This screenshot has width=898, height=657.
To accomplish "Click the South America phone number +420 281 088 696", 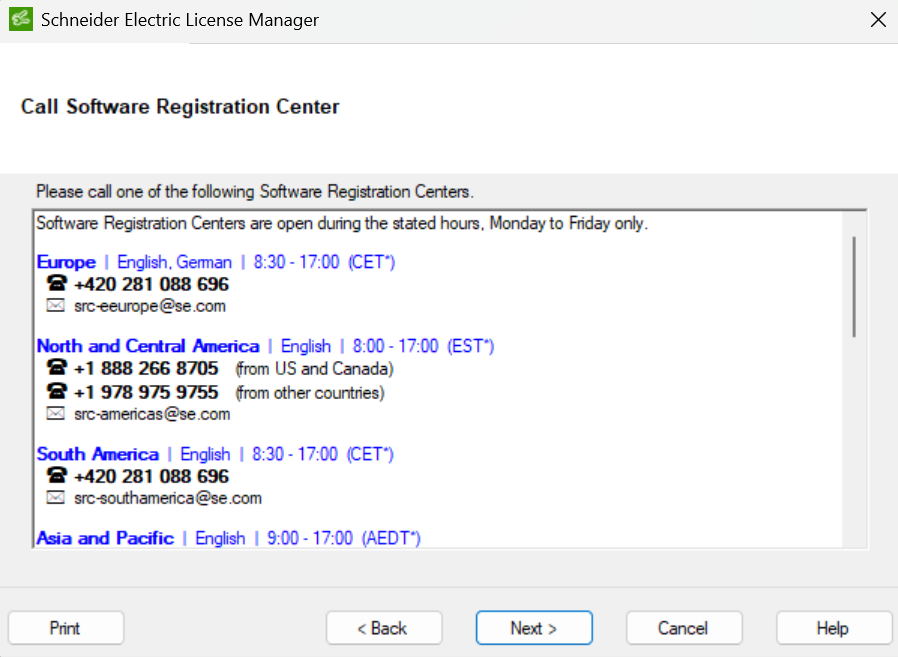I will (x=151, y=477).
